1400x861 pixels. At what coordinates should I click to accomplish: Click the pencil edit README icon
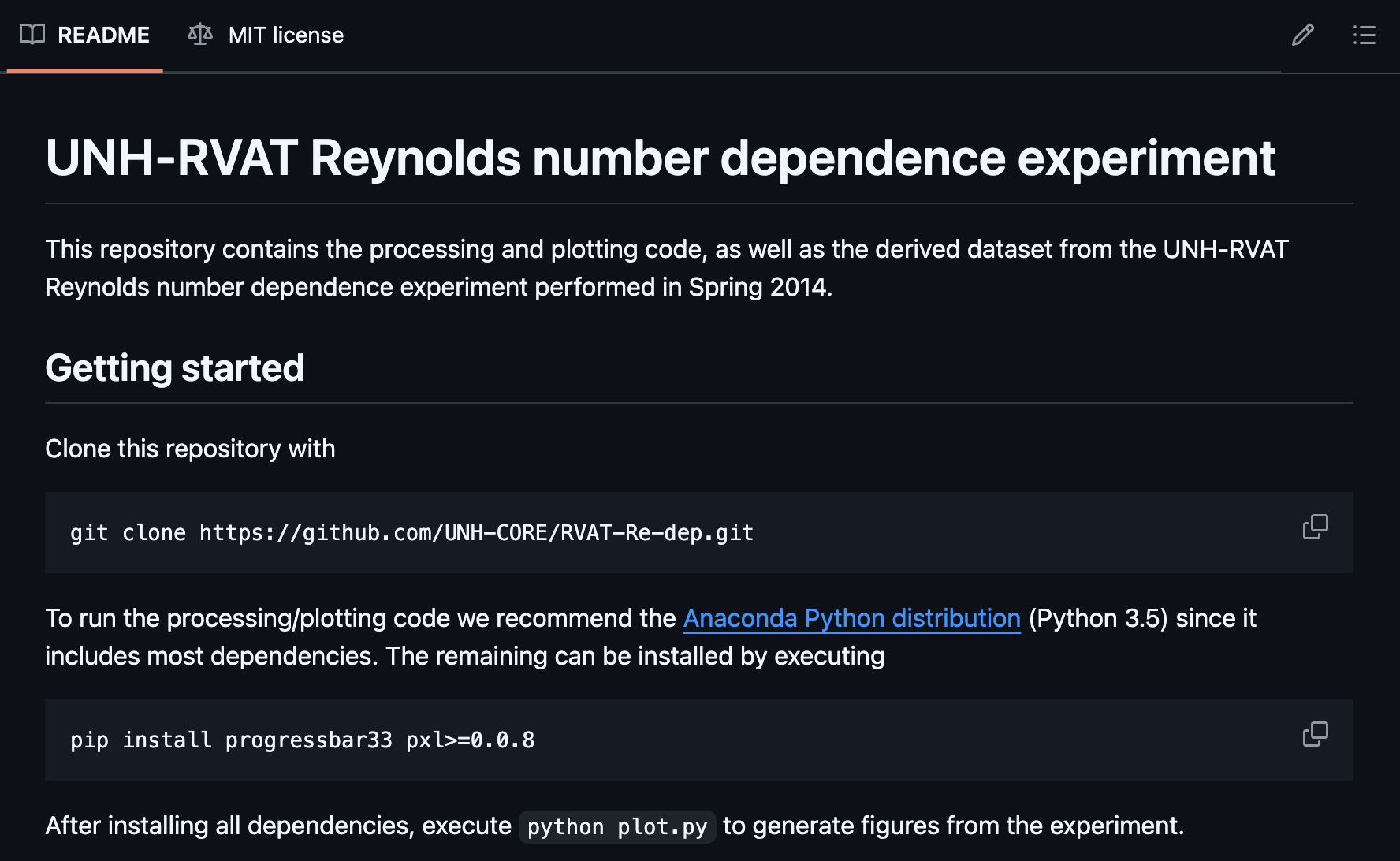pos(1302,35)
